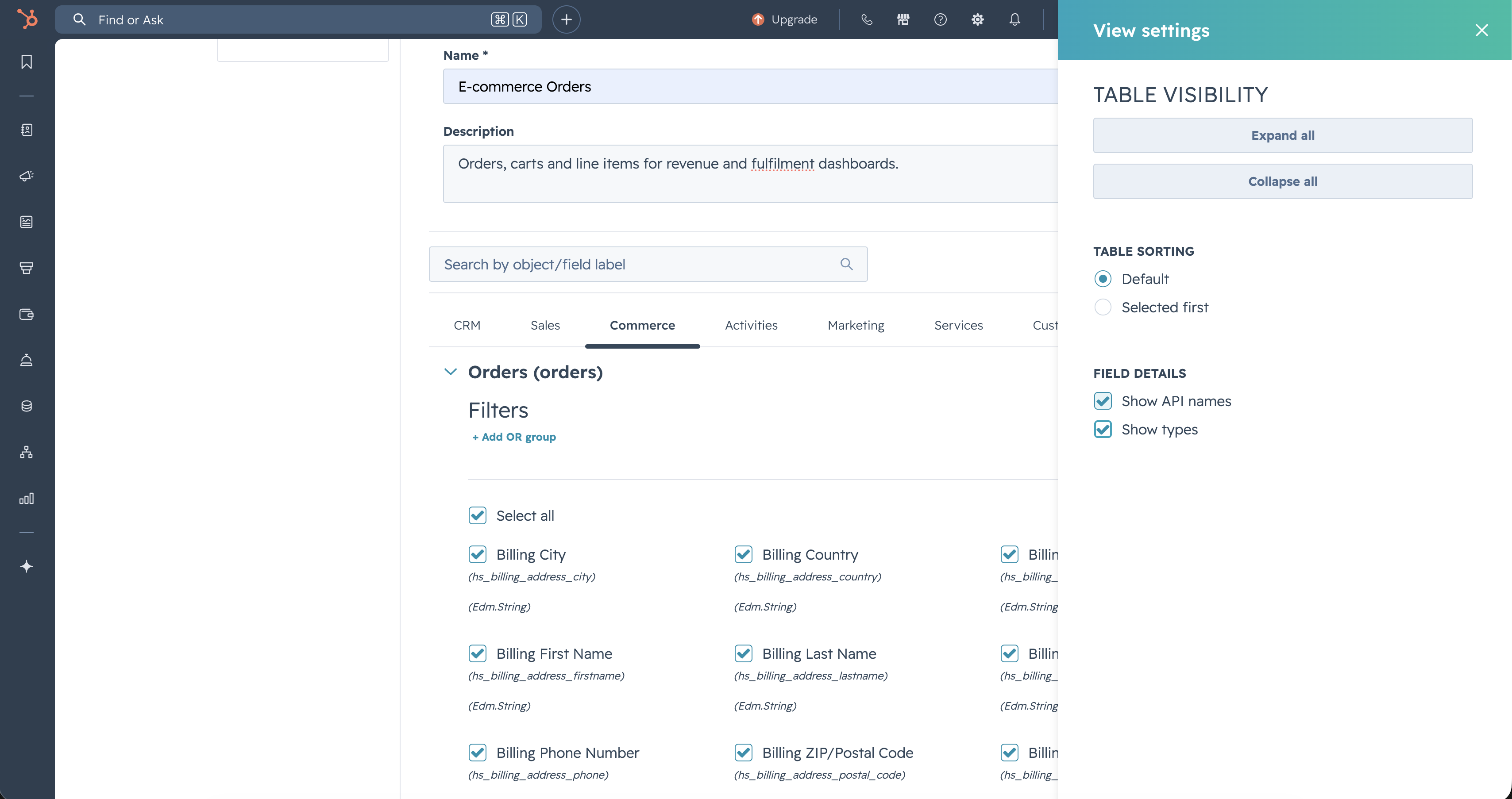The image size is (1512, 799).
Task: Uncheck Billing Last Name field
Action: pyautogui.click(x=743, y=653)
